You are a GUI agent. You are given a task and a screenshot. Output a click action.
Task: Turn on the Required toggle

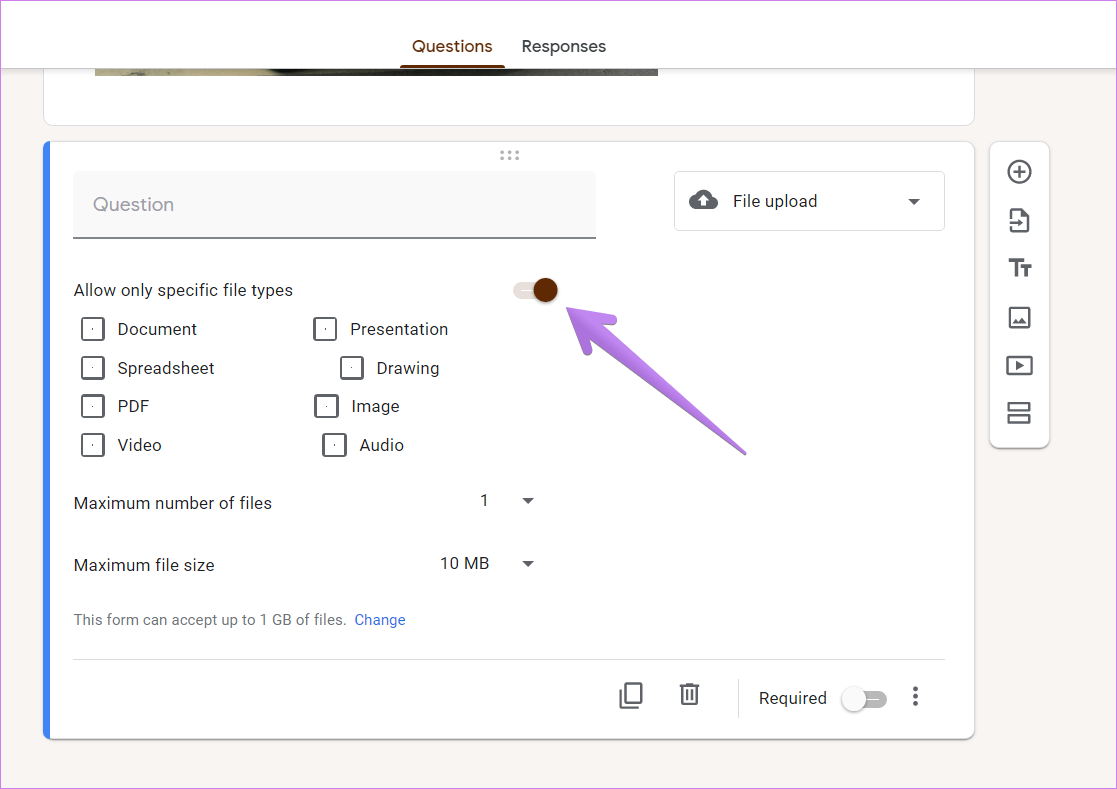(864, 699)
